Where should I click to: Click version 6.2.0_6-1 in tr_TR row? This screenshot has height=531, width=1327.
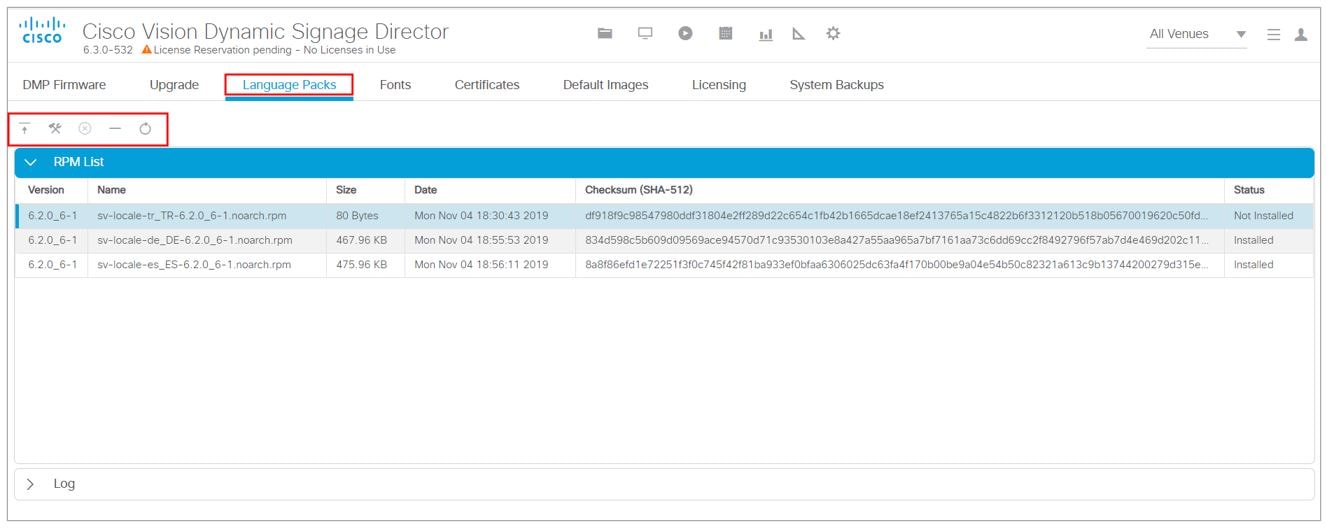point(52,216)
